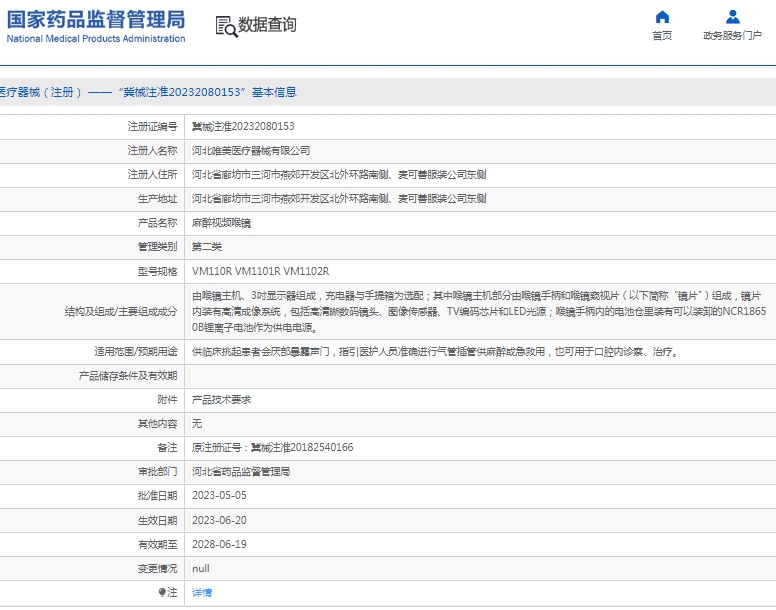Click the info bullet icon beside 注
The height and width of the screenshot is (610, 776).
(x=161, y=592)
